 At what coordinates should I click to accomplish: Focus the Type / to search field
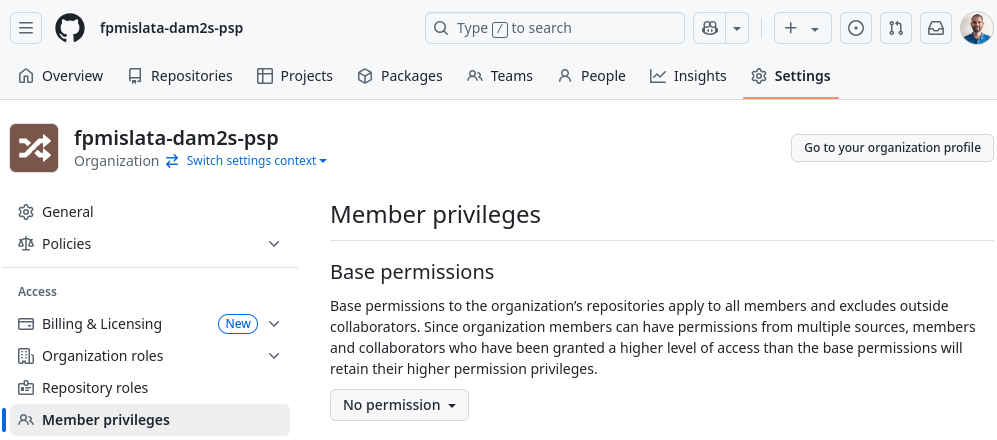pyautogui.click(x=554, y=28)
